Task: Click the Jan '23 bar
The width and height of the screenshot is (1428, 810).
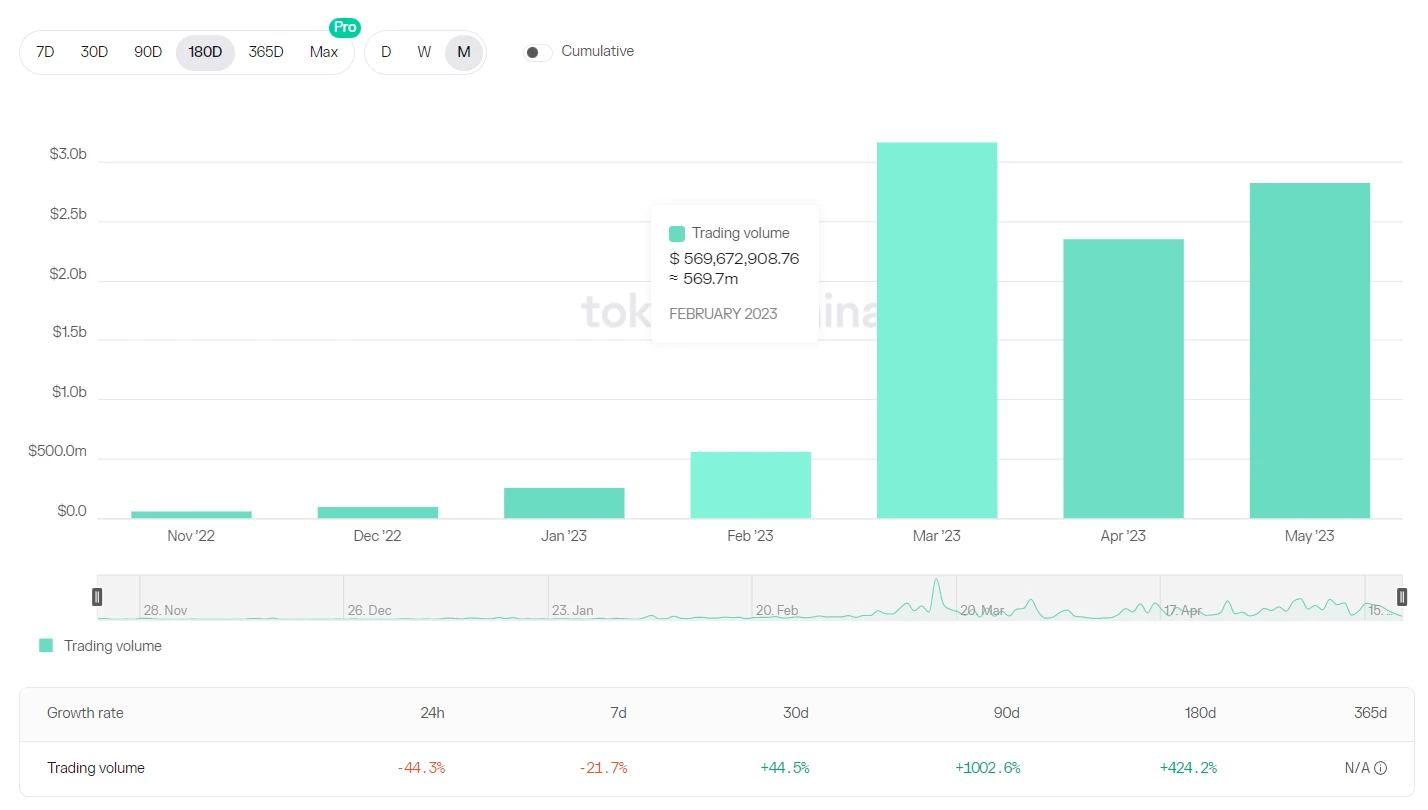Action: click(564, 503)
